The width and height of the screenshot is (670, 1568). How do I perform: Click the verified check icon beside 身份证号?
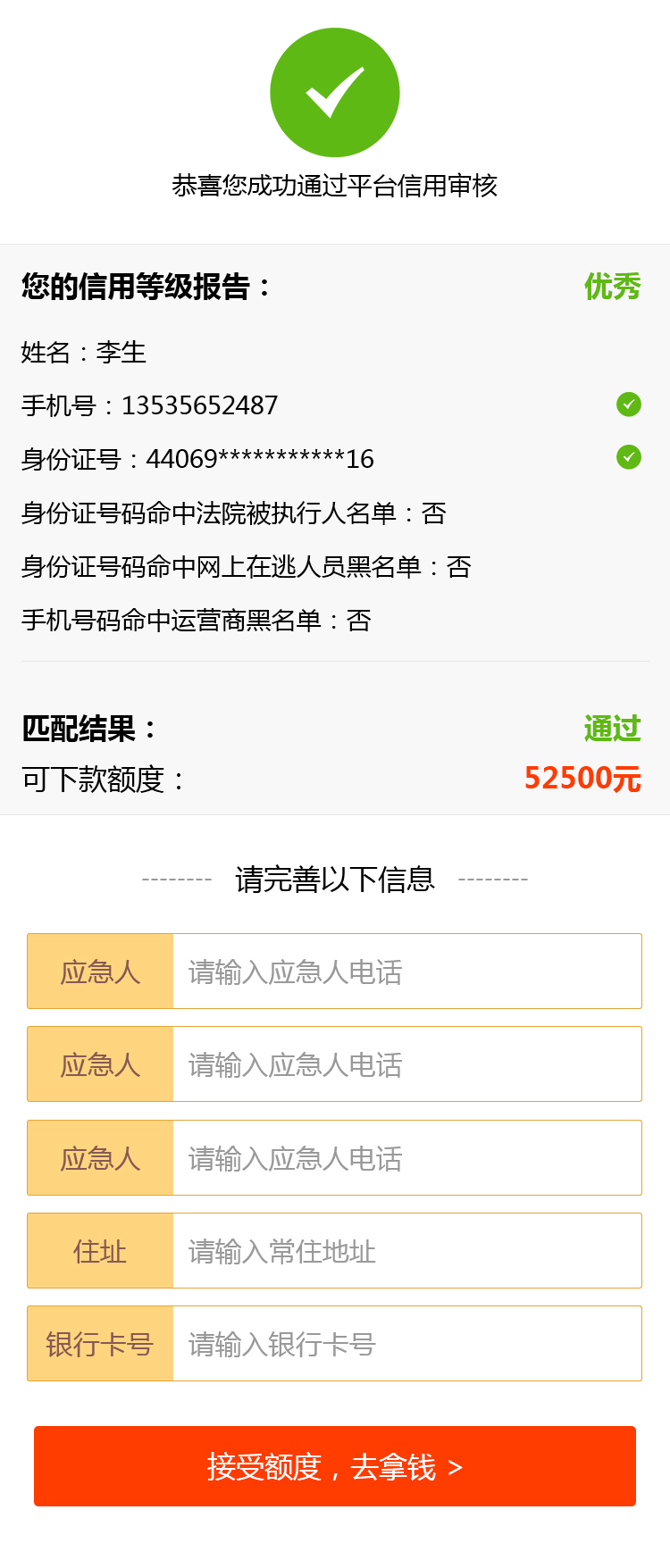tap(629, 457)
